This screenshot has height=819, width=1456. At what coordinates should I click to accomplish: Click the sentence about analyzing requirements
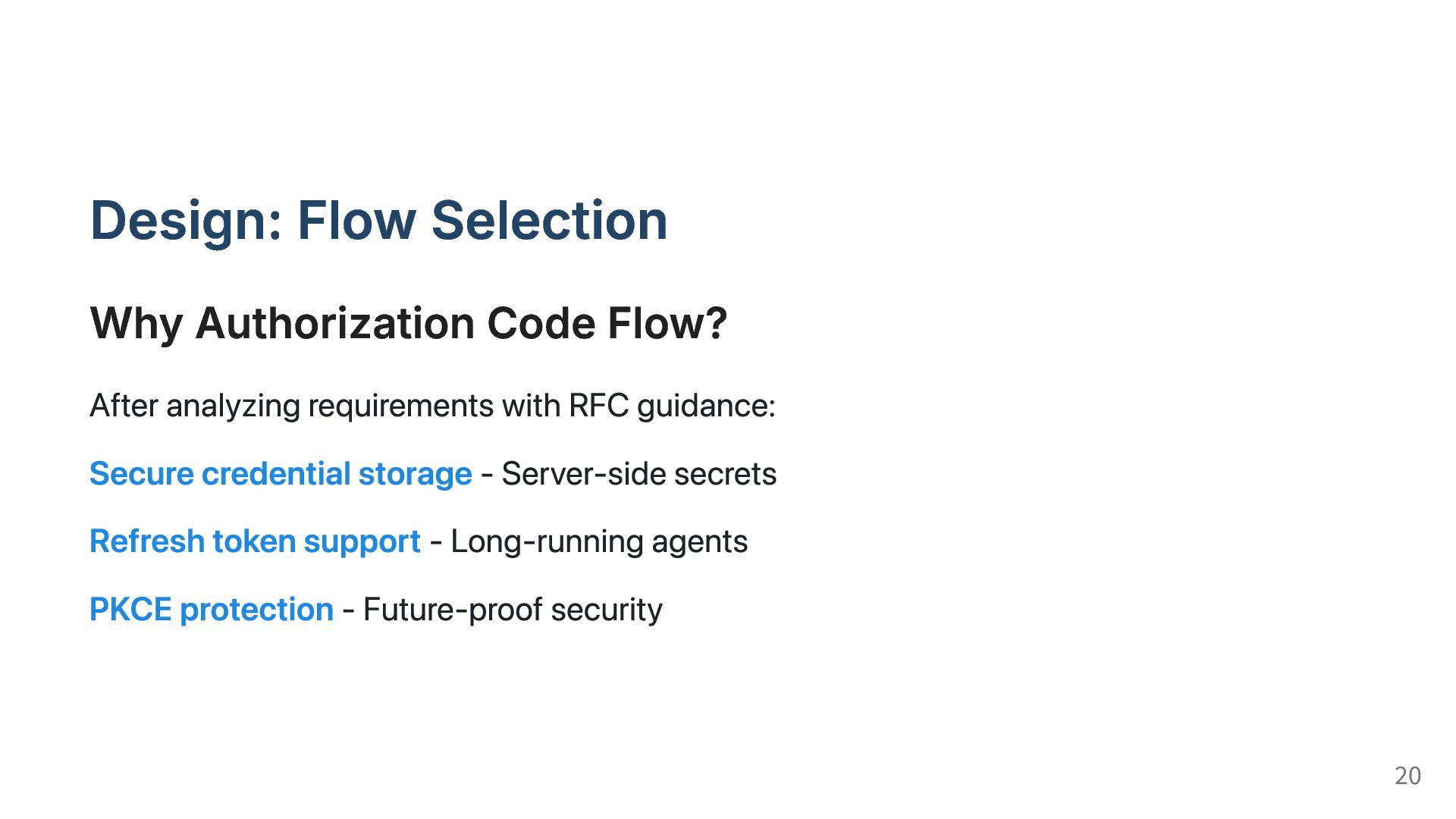click(x=432, y=406)
